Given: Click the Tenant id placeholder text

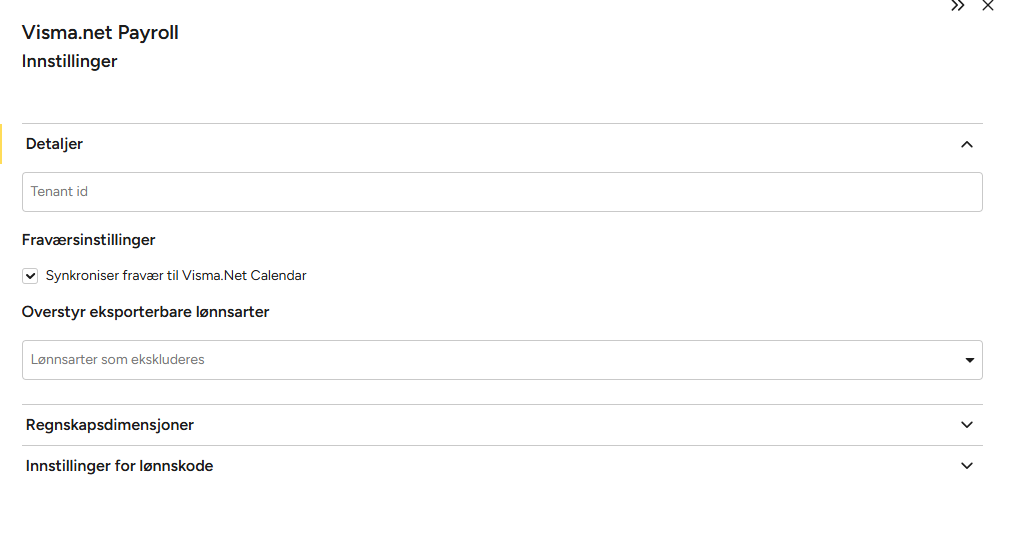Looking at the screenshot, I should [x=59, y=192].
